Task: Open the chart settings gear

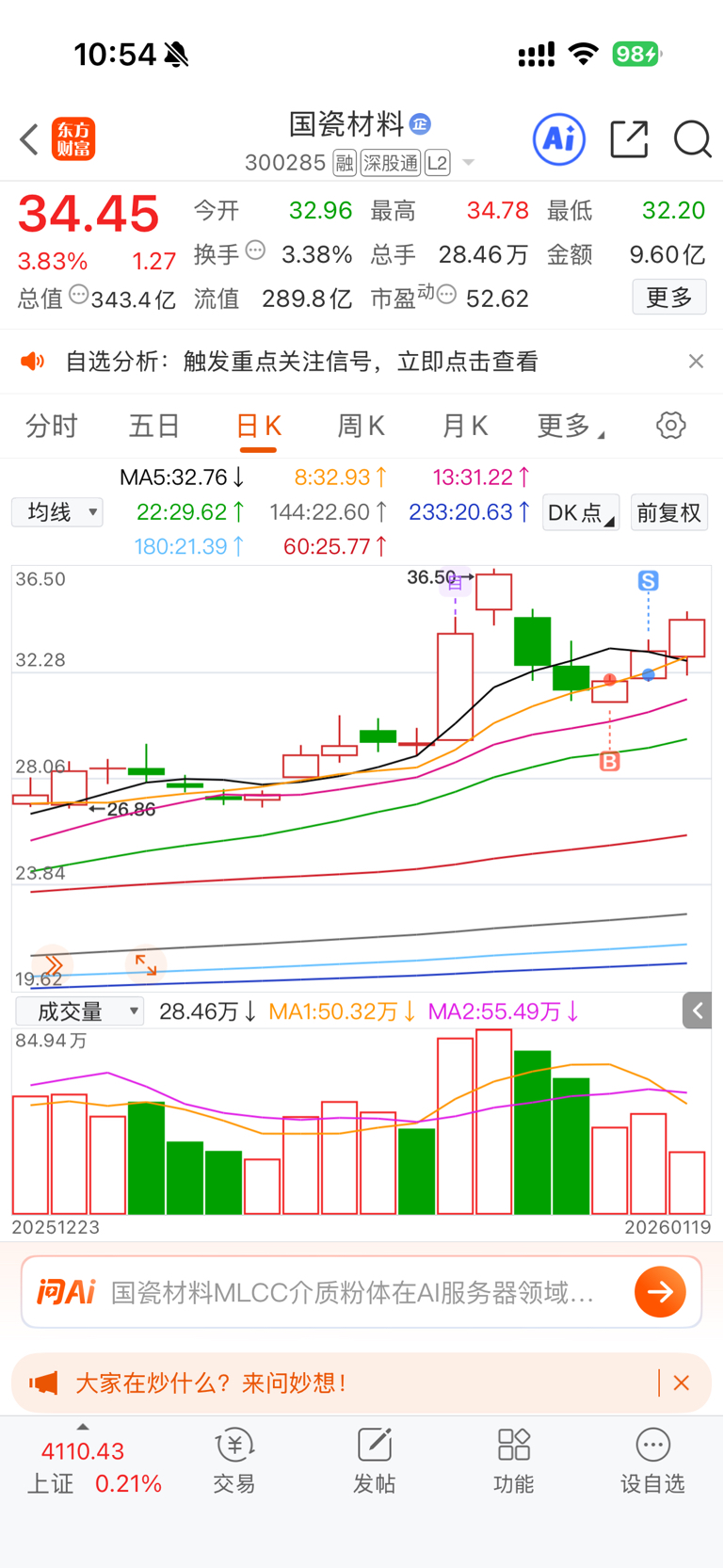Action: click(x=670, y=426)
